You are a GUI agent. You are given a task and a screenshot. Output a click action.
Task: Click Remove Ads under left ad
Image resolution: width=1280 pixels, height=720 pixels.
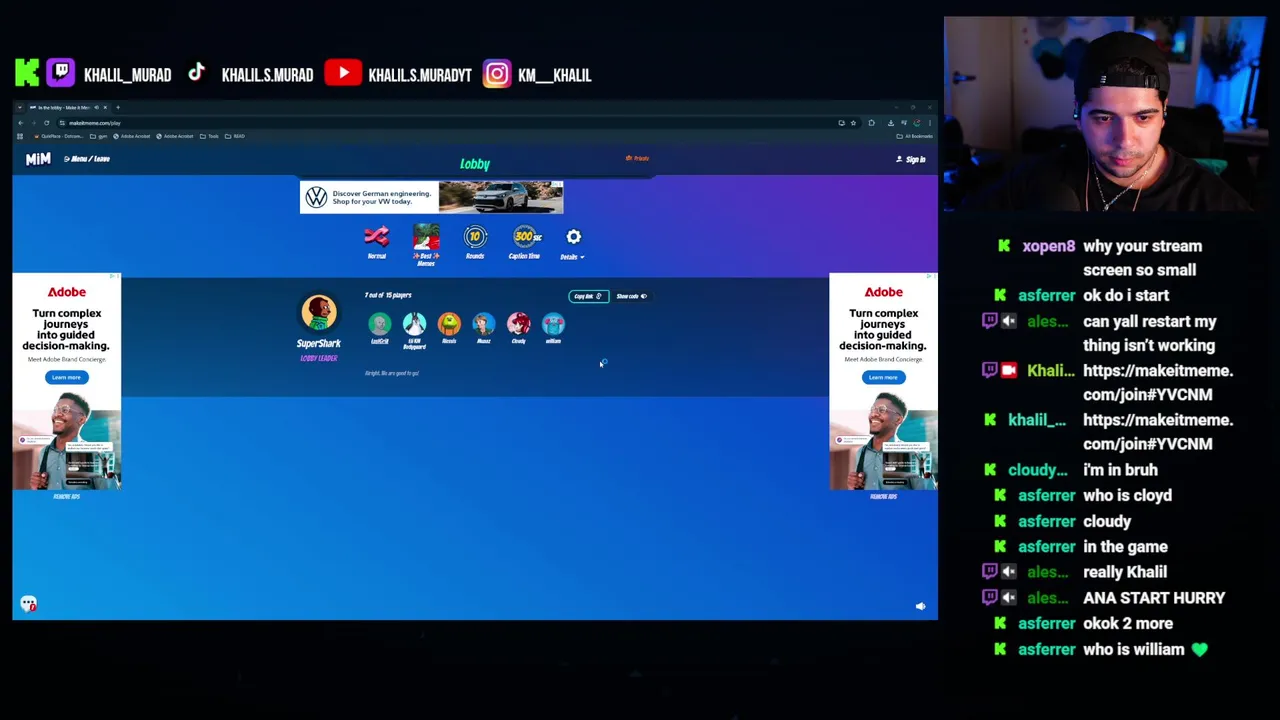pos(67,496)
